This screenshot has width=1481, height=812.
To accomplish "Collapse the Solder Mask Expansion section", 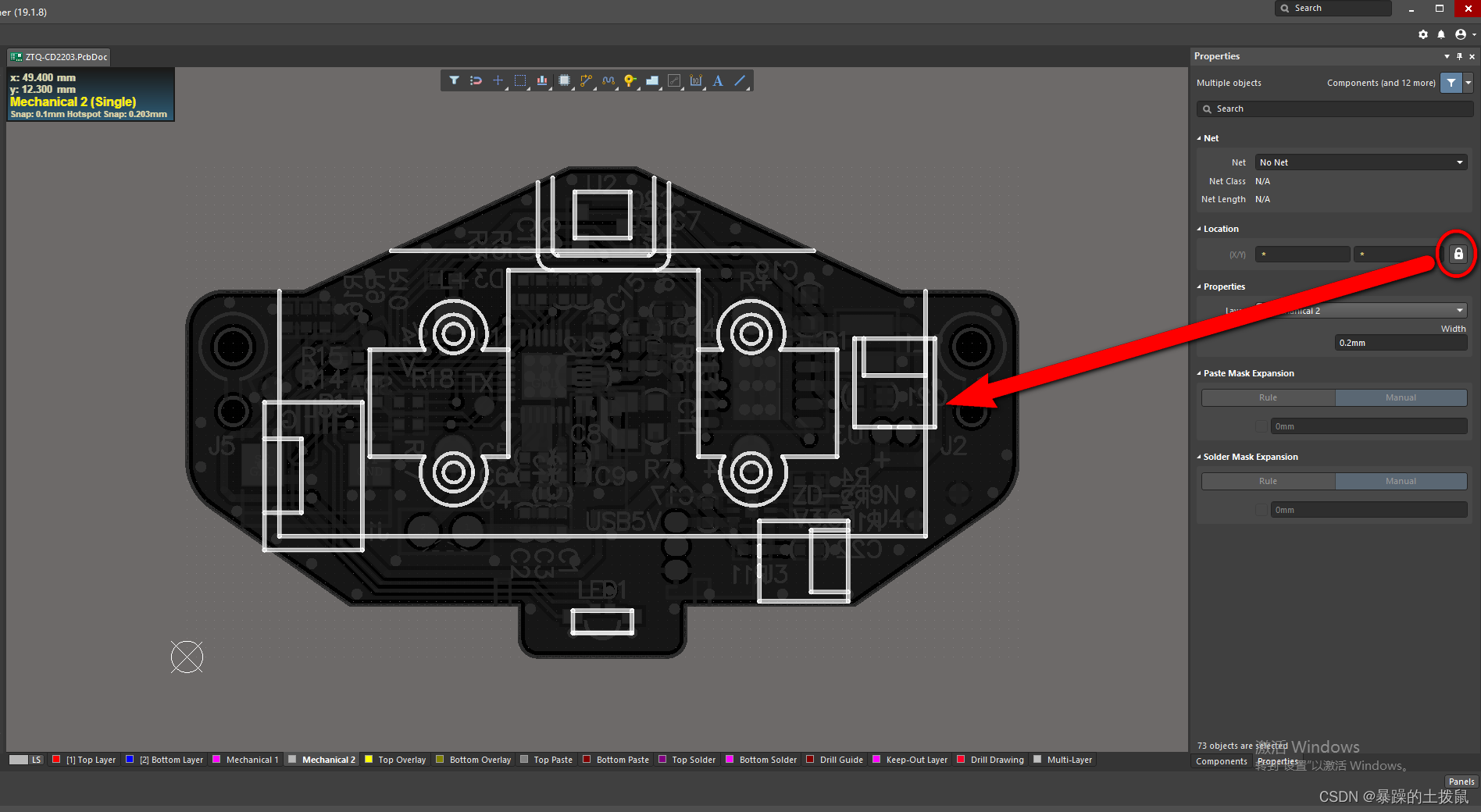I will [1199, 457].
